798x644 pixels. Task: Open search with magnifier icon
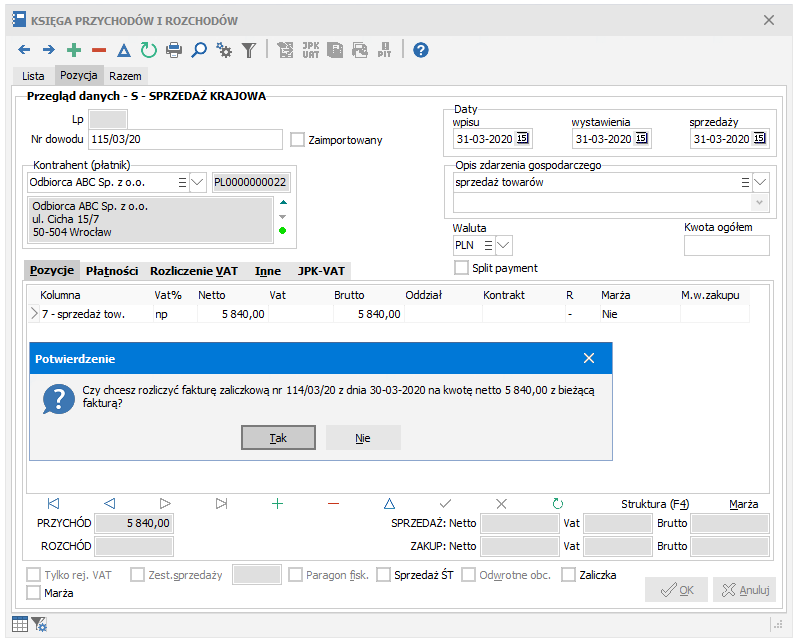pos(199,50)
